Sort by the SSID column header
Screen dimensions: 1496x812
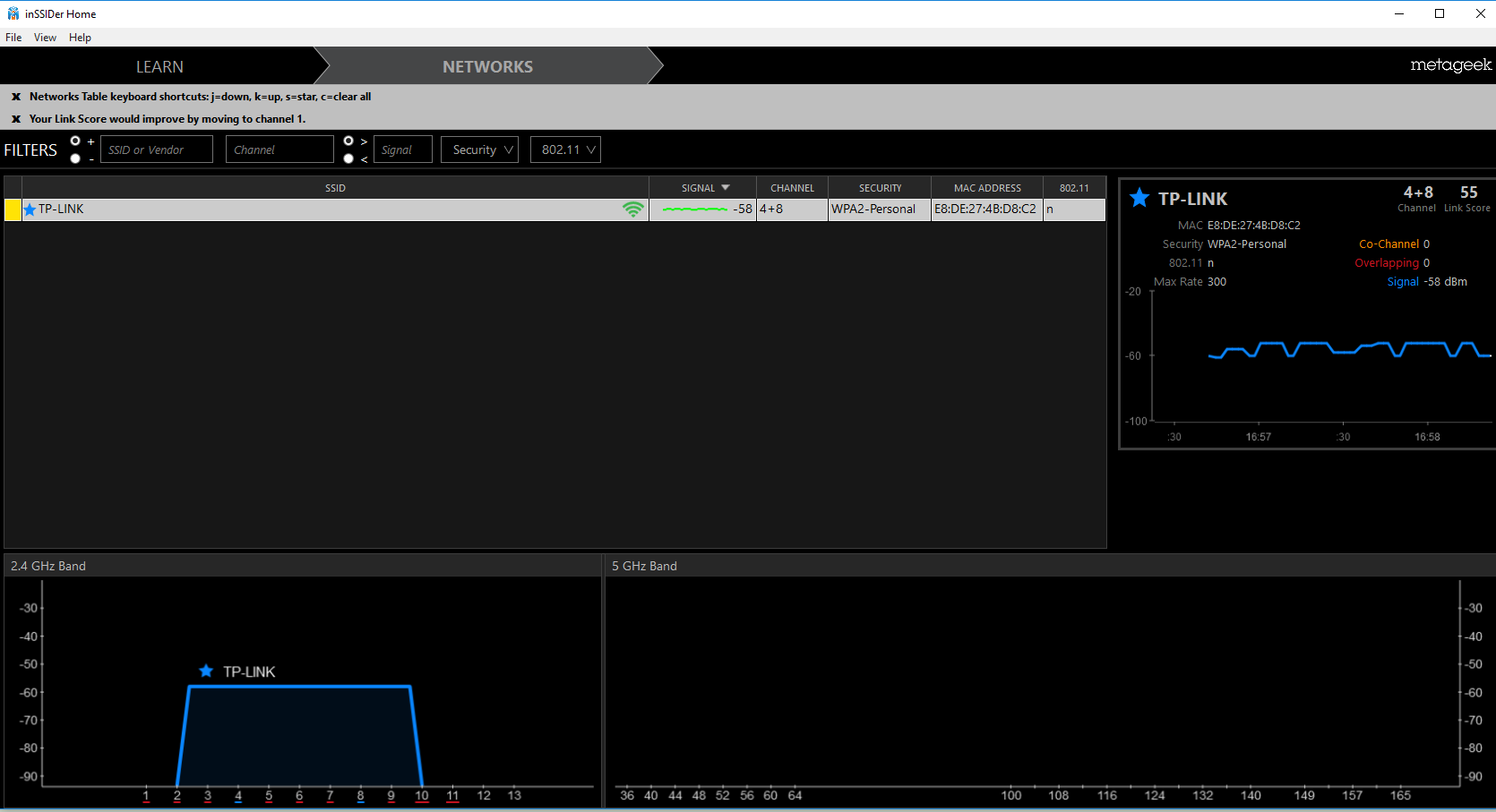335,188
